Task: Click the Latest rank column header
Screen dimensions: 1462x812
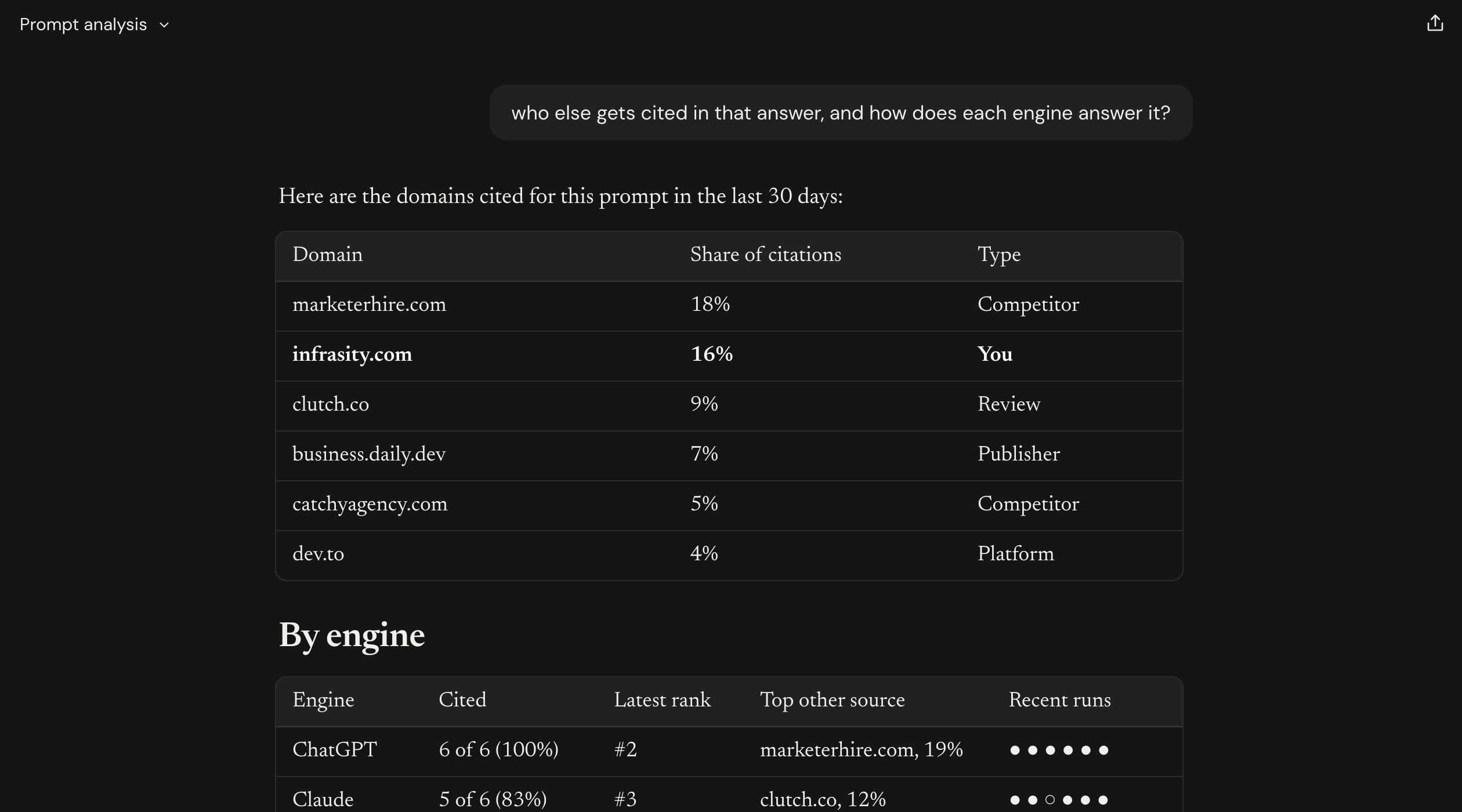Action: [662, 700]
